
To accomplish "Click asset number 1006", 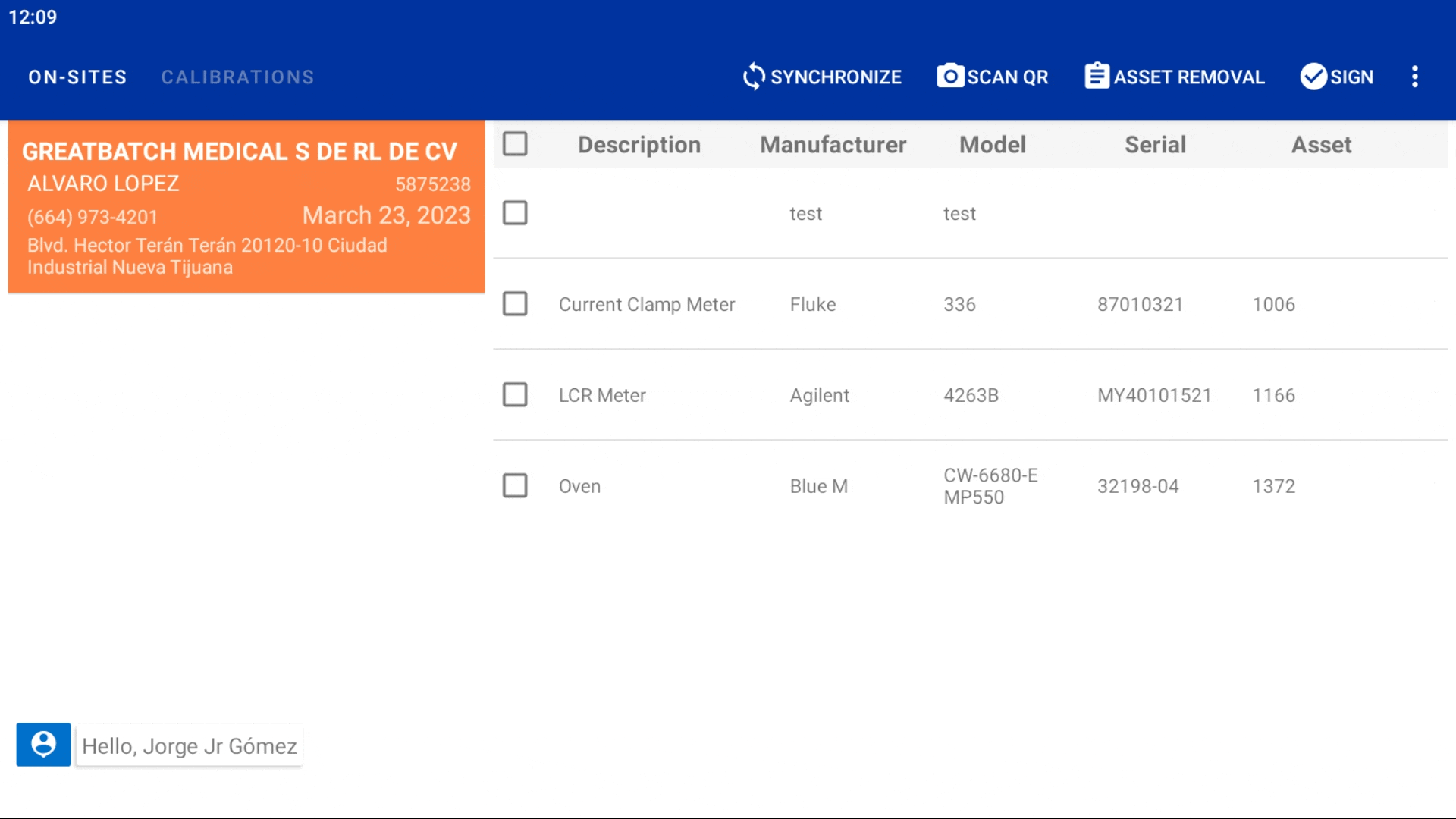I will (x=1274, y=305).
